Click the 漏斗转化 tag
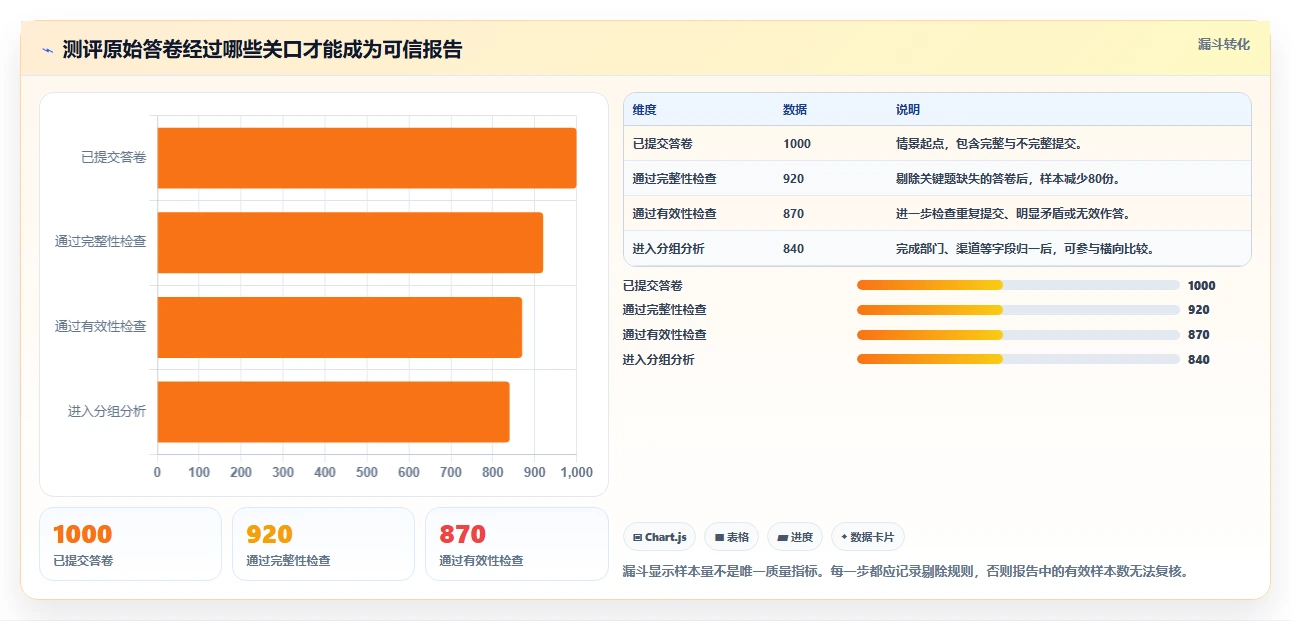This screenshot has width=1291, height=621. [1224, 44]
